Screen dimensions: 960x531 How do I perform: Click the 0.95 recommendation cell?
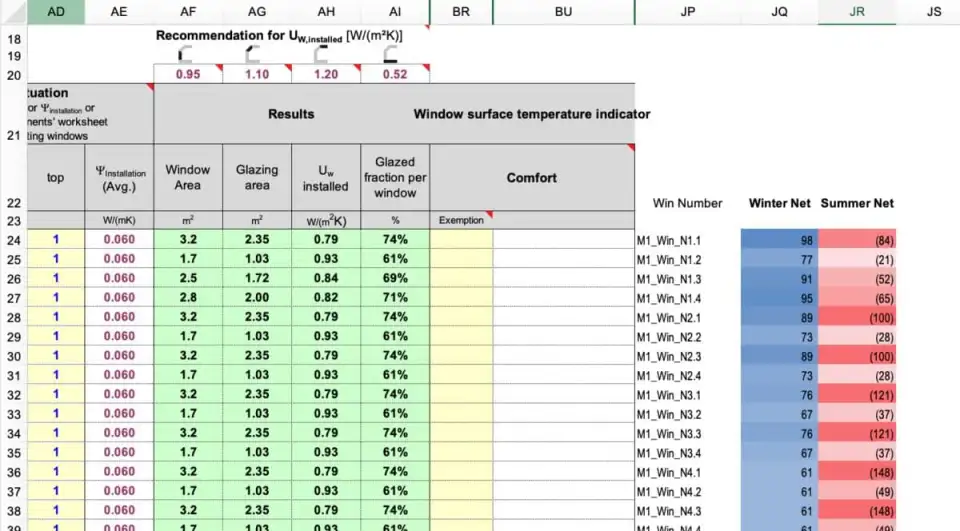(x=187, y=75)
